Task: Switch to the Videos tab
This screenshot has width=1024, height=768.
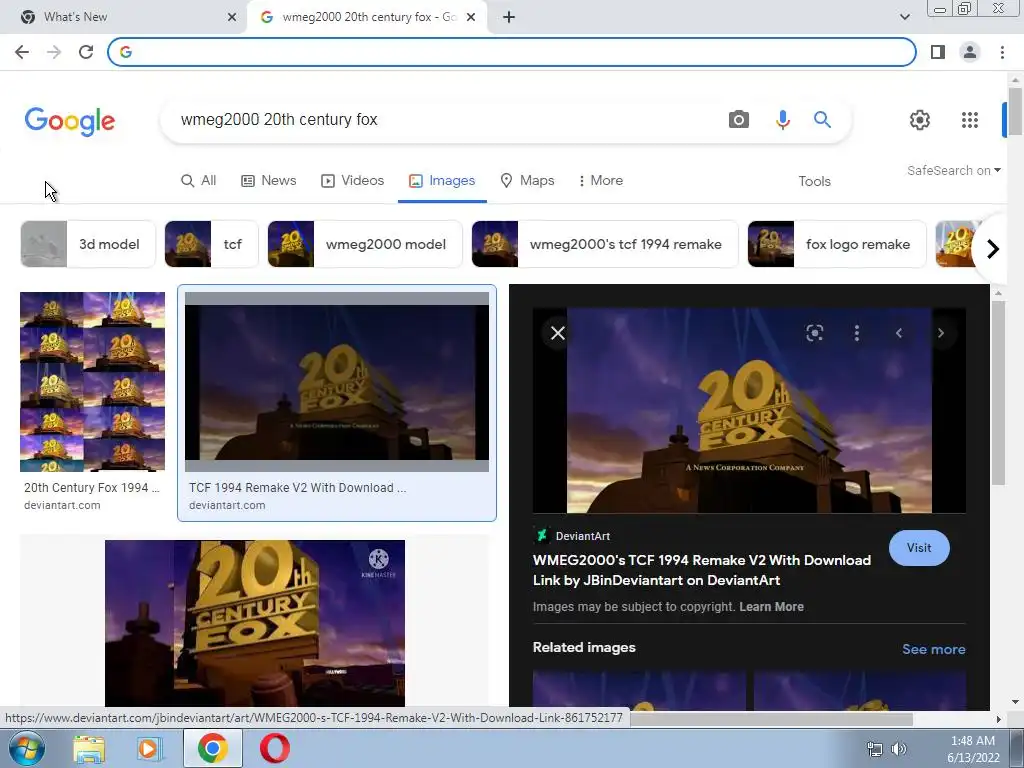Action: point(352,181)
